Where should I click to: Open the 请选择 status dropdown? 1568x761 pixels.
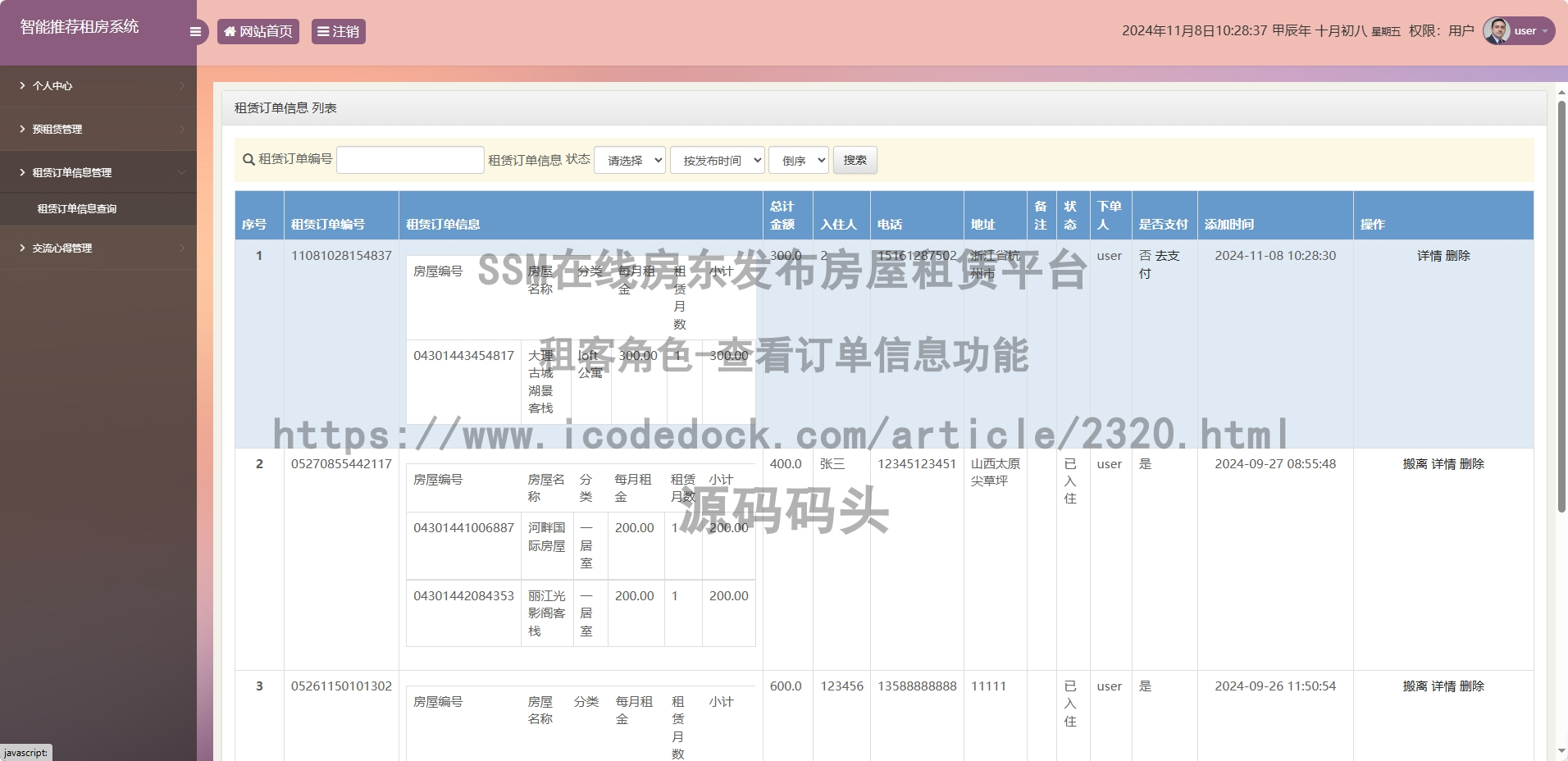(630, 161)
